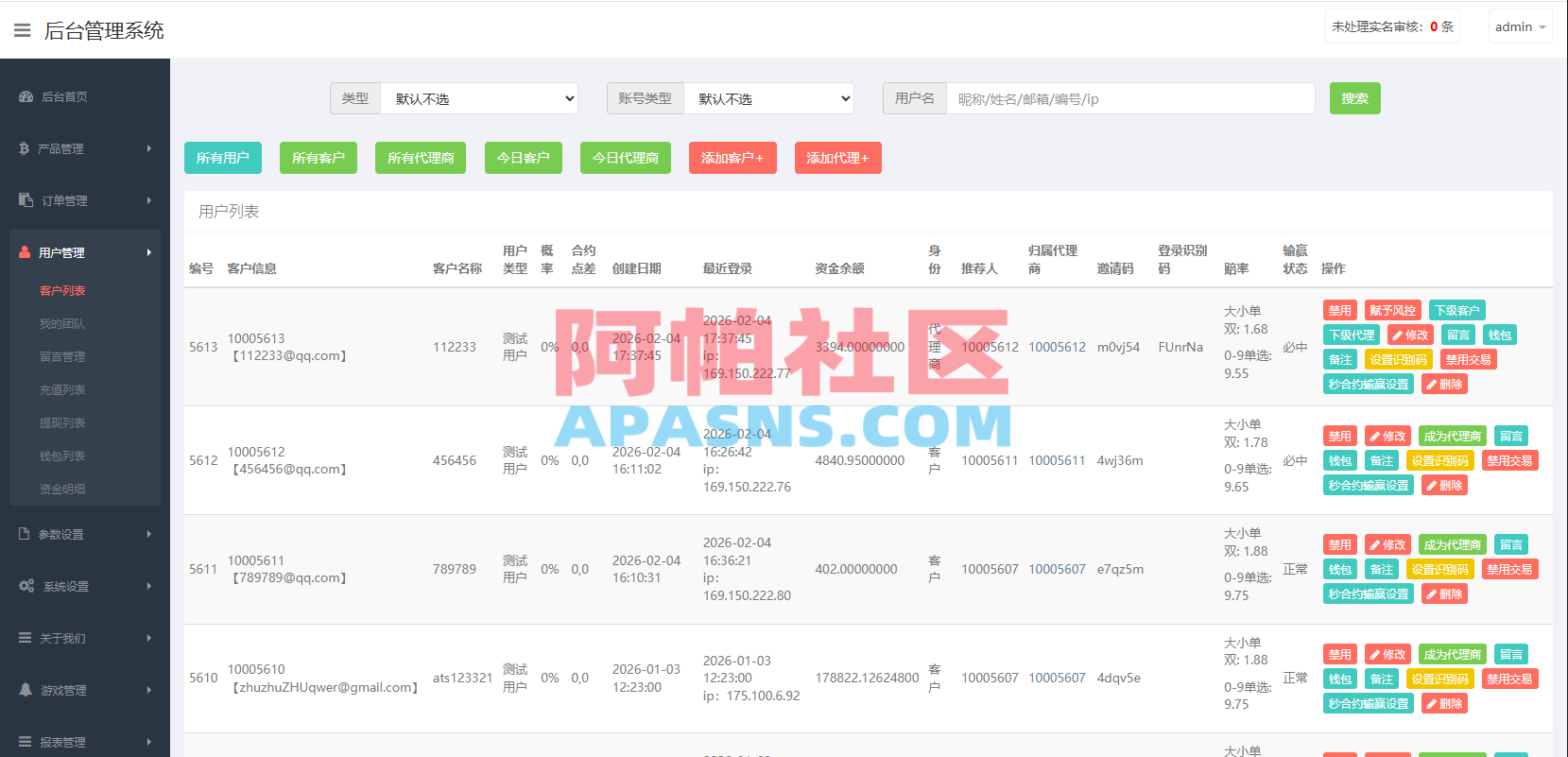The width and height of the screenshot is (1568, 757).
Task: View 未处理实名审核 notification box
Action: tap(1392, 26)
